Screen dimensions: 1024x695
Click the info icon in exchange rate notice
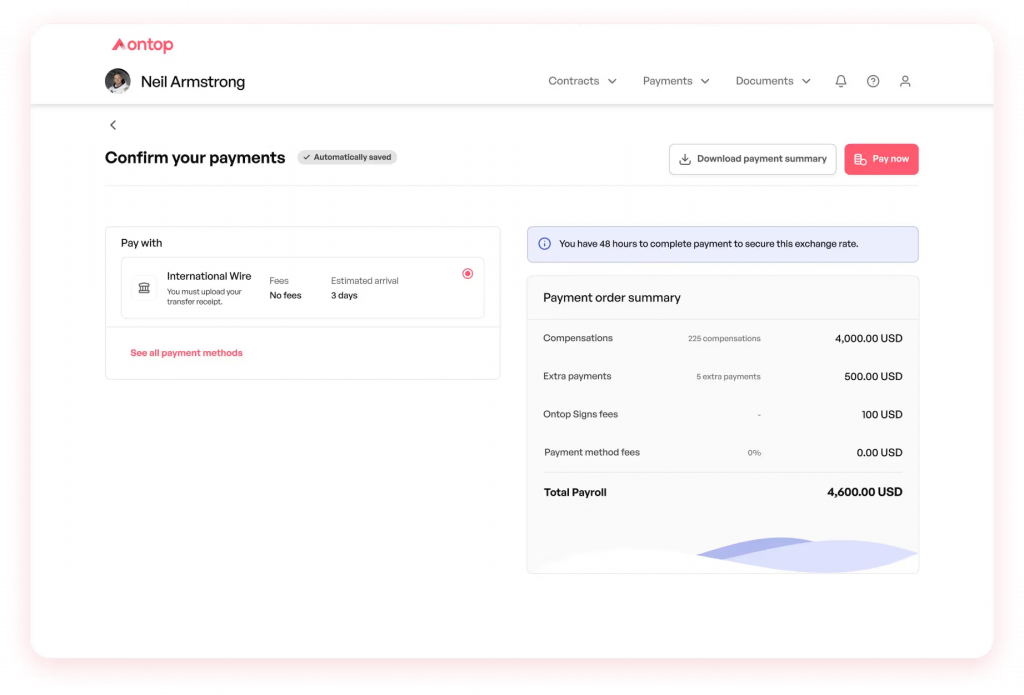[x=544, y=244]
